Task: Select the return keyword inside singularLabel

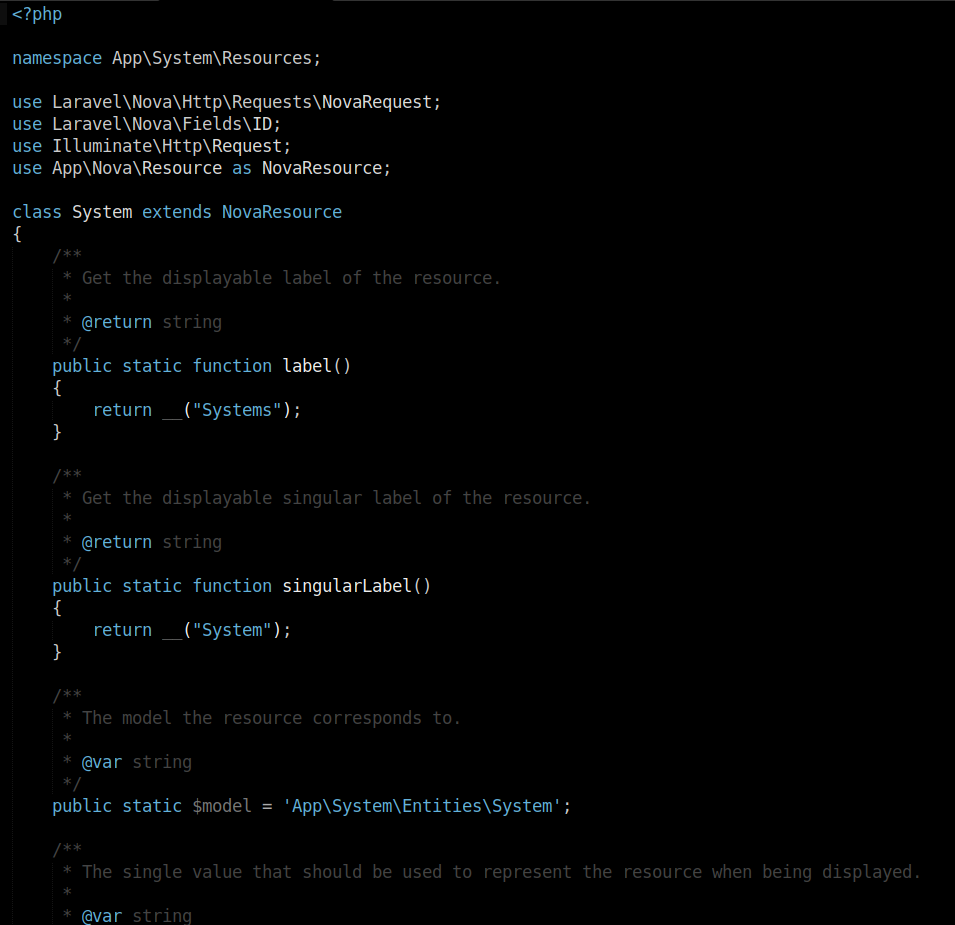Action: 122,629
